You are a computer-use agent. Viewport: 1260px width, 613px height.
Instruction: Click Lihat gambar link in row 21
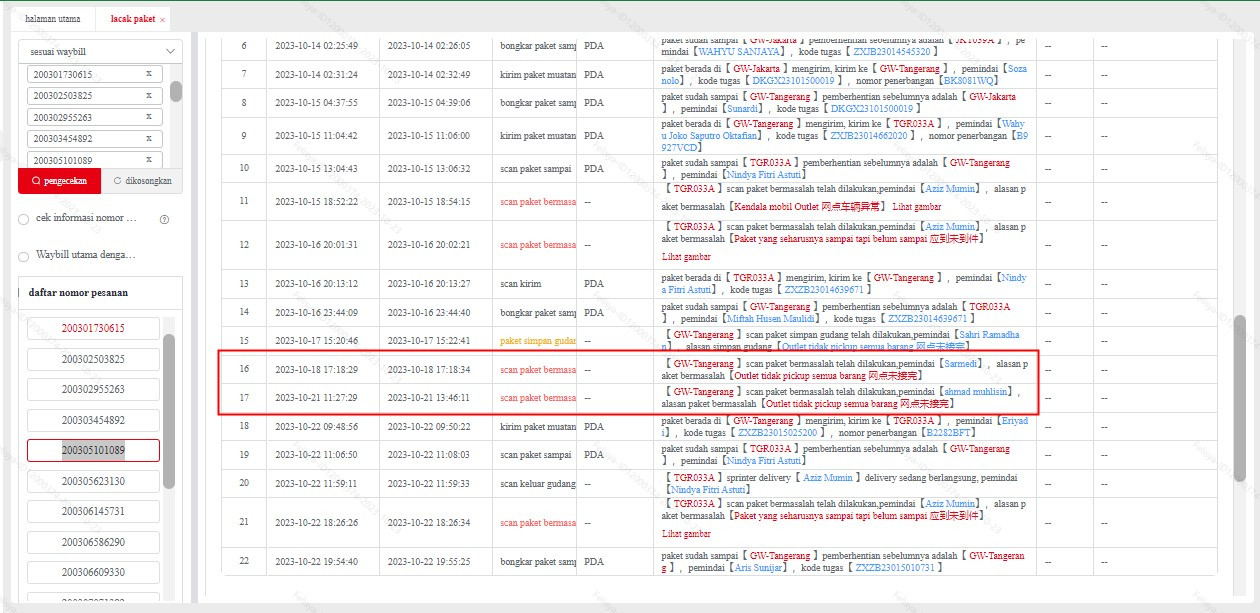point(686,534)
